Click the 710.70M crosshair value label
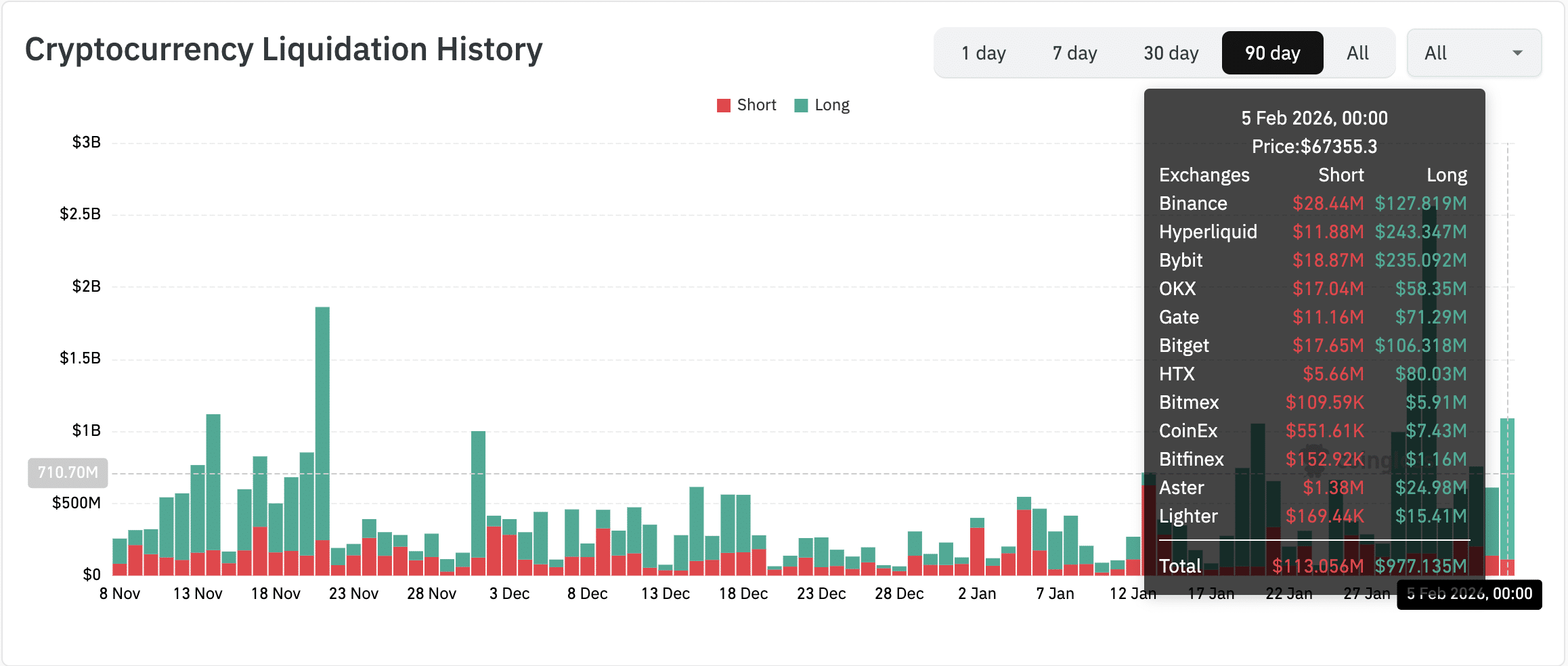This screenshot has width=1568, height=666. click(x=68, y=472)
